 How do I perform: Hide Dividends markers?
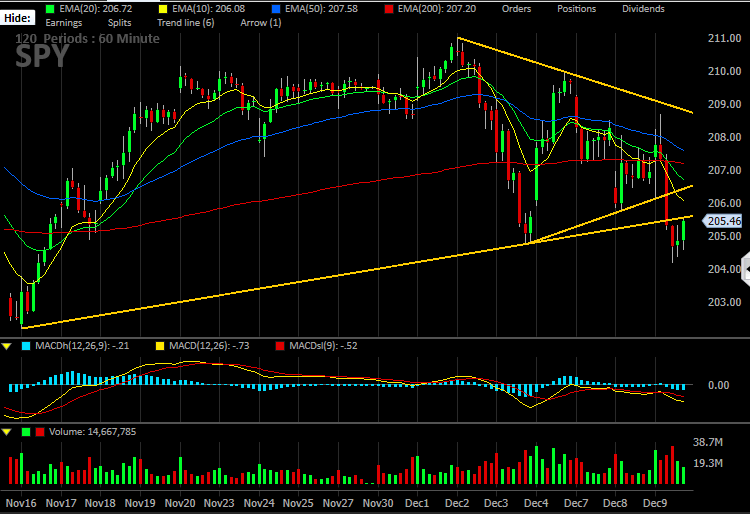(643, 9)
